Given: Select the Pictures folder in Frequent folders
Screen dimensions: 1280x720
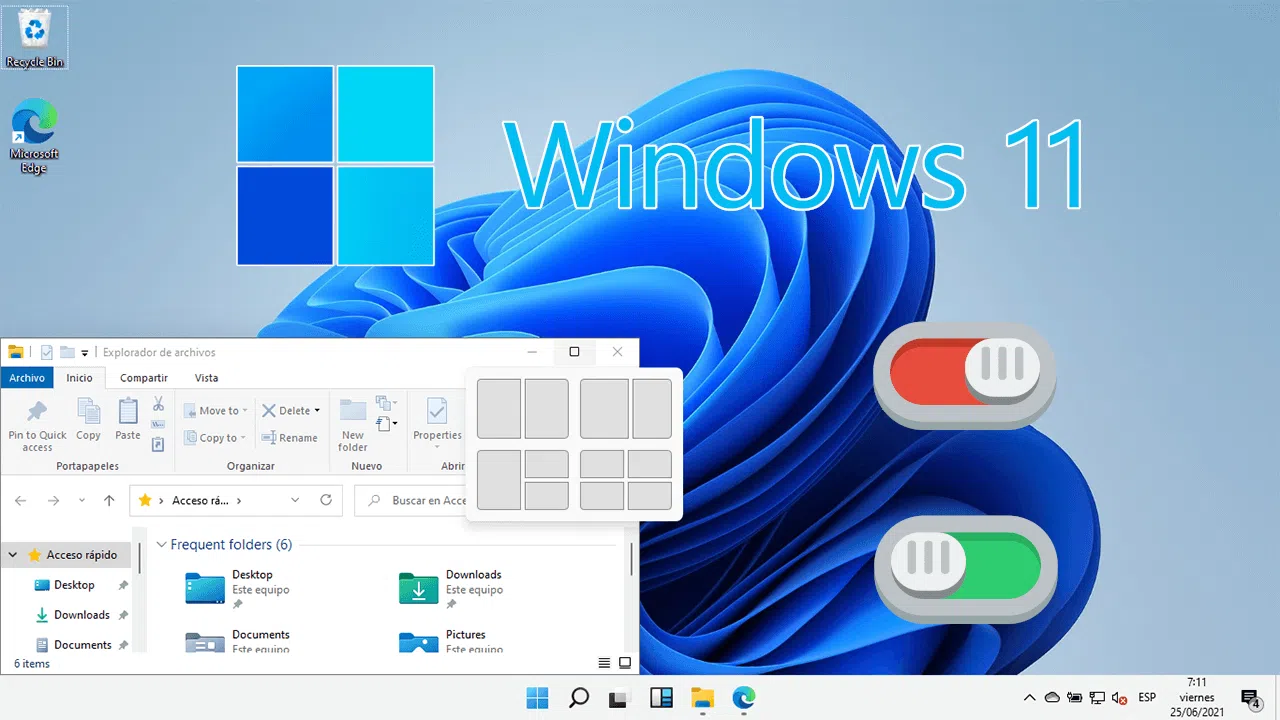Looking at the screenshot, I should (x=452, y=641).
